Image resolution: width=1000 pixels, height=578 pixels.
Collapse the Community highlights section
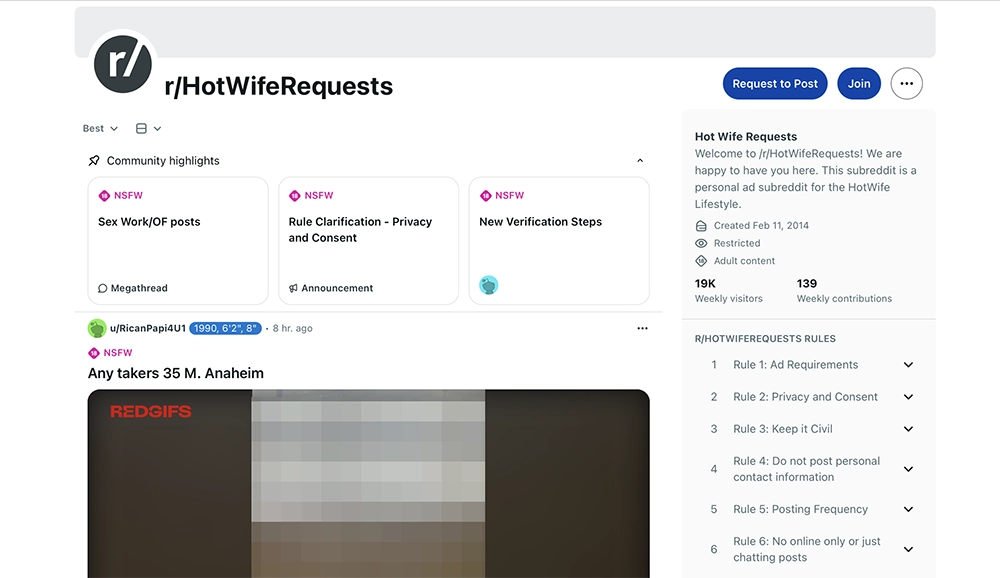[x=640, y=161]
